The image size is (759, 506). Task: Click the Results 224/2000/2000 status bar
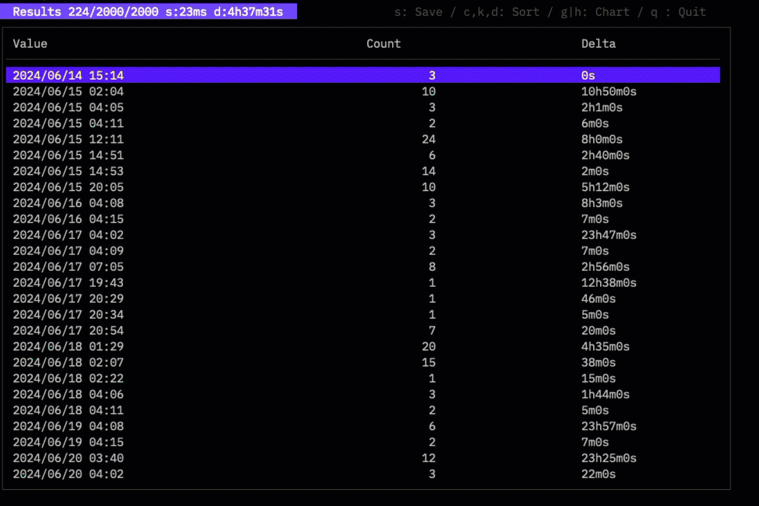[148, 12]
